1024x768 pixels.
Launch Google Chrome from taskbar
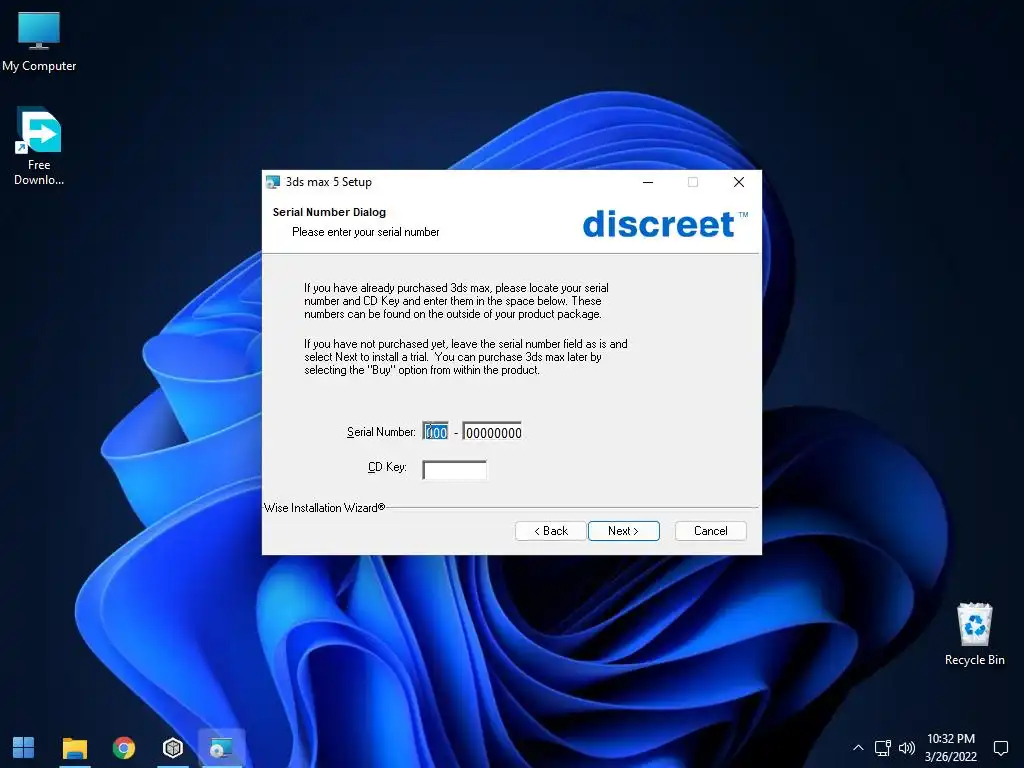pyautogui.click(x=123, y=748)
